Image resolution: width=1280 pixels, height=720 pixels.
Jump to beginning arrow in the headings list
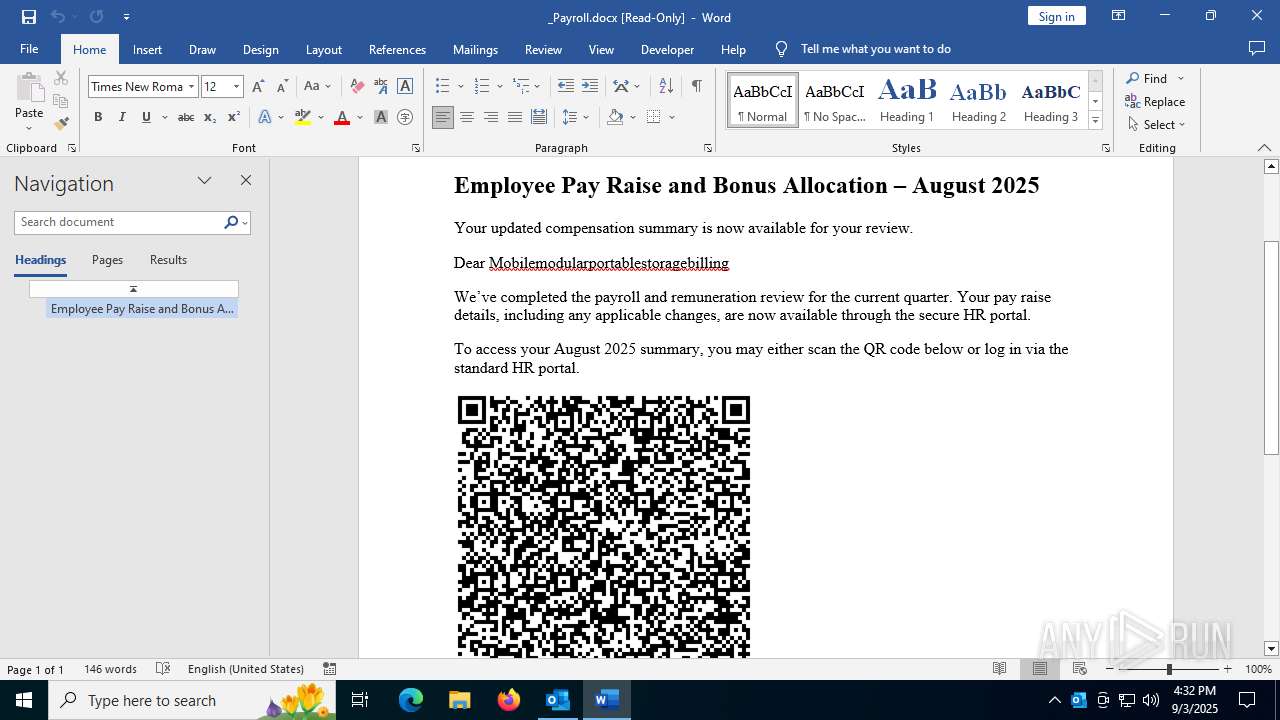point(133,289)
